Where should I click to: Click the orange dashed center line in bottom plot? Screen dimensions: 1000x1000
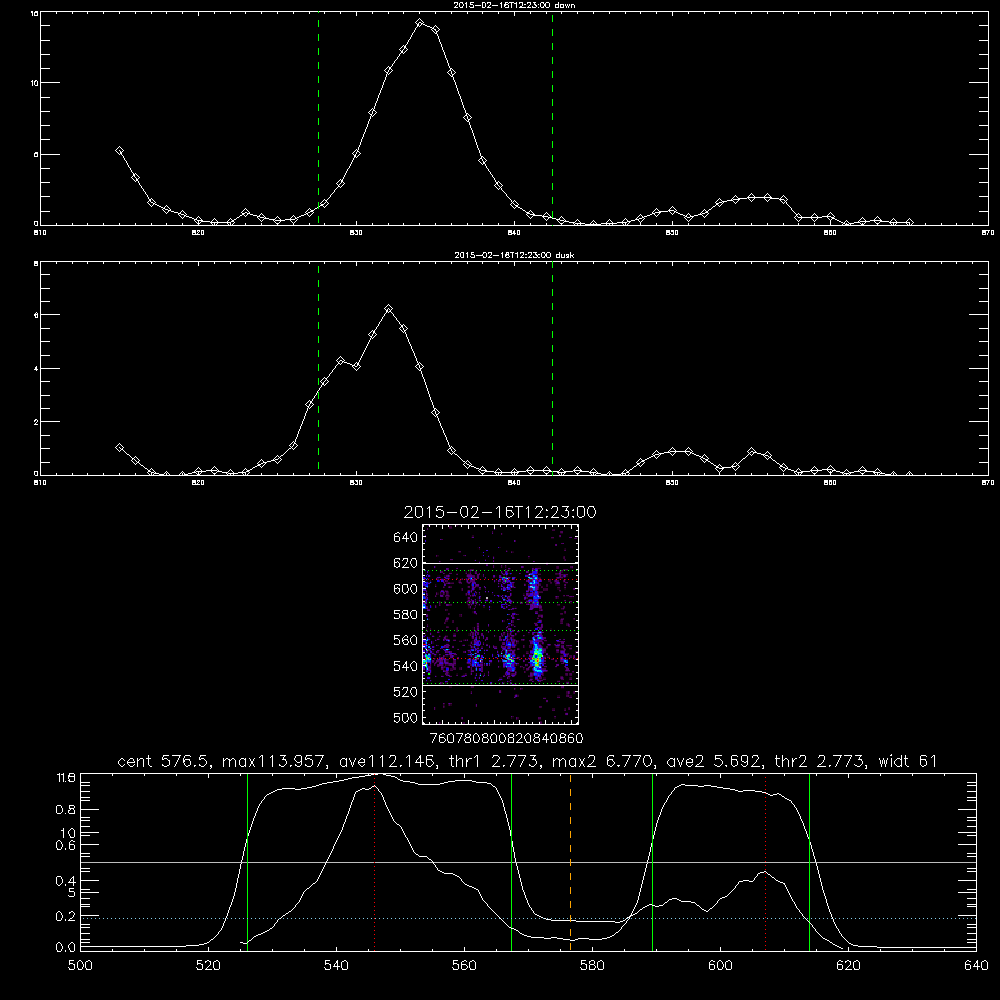(x=570, y=862)
